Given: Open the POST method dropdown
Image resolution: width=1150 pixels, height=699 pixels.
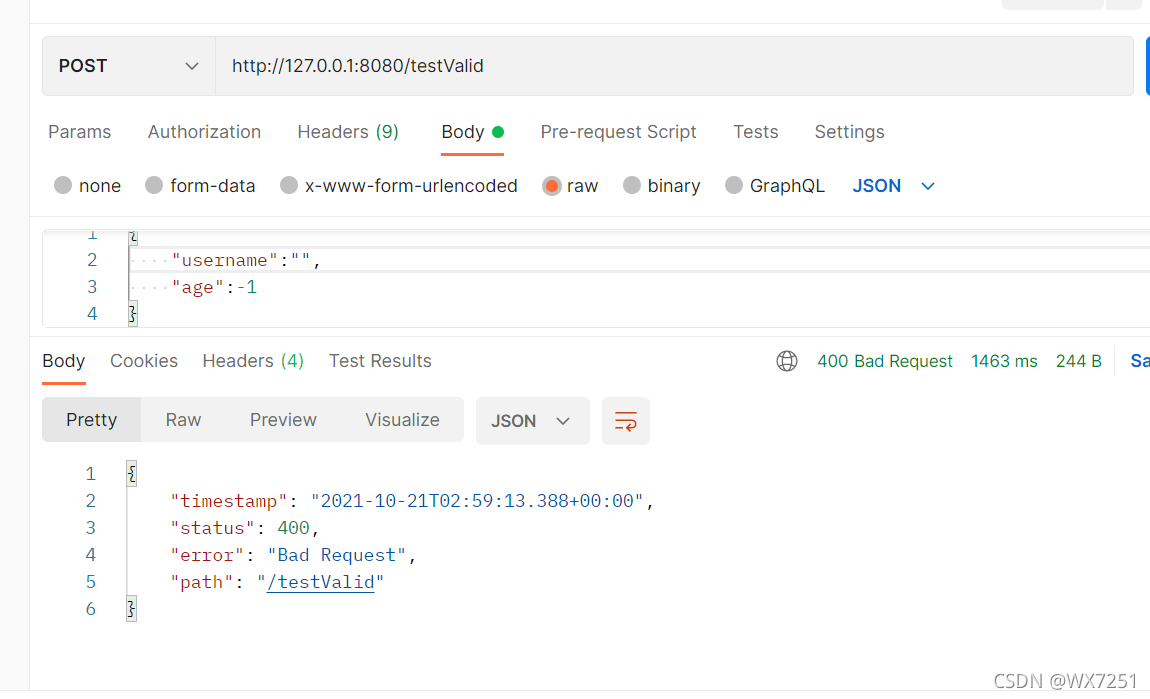Looking at the screenshot, I should 128,66.
